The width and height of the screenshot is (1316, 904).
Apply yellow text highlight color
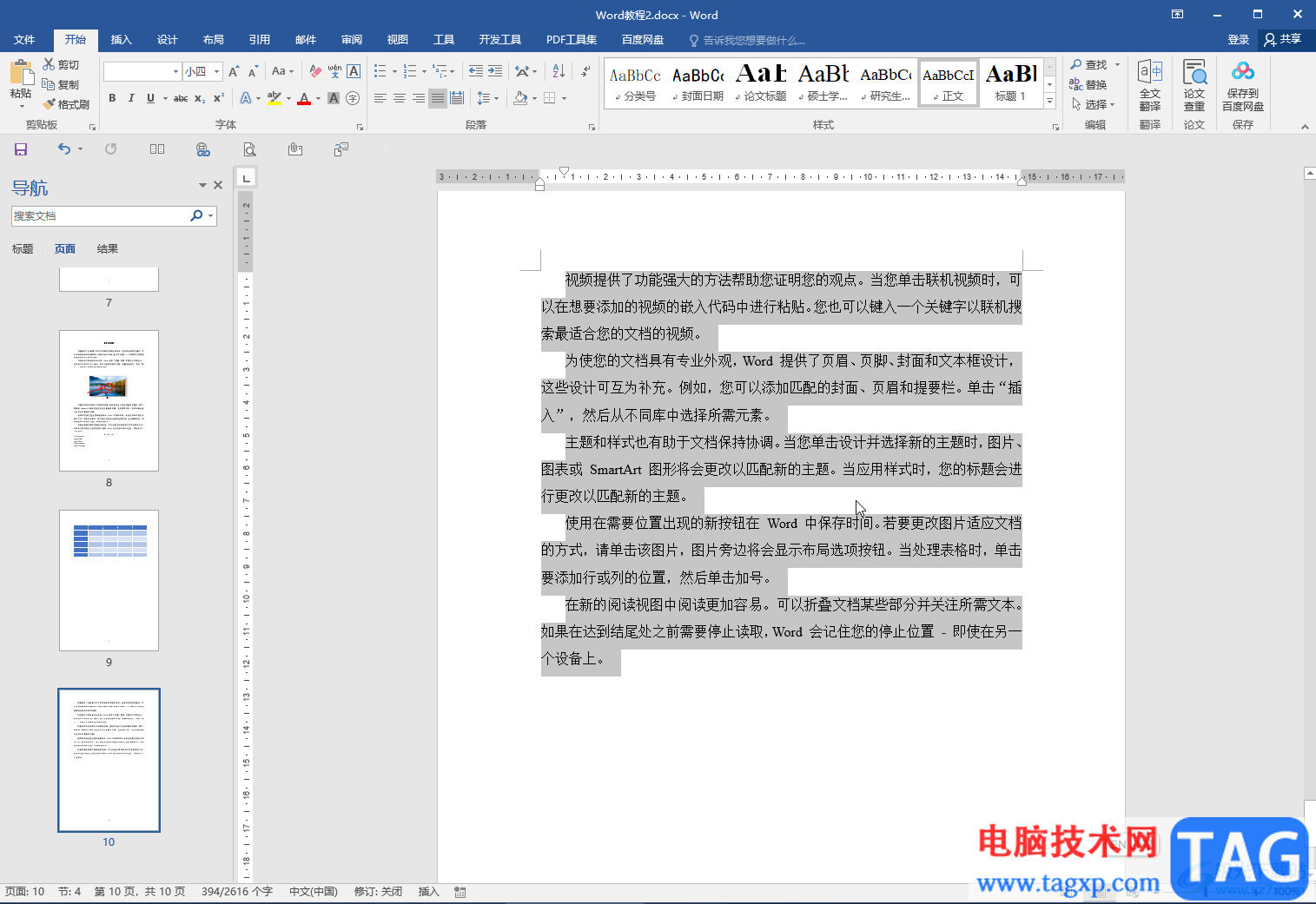(x=274, y=98)
